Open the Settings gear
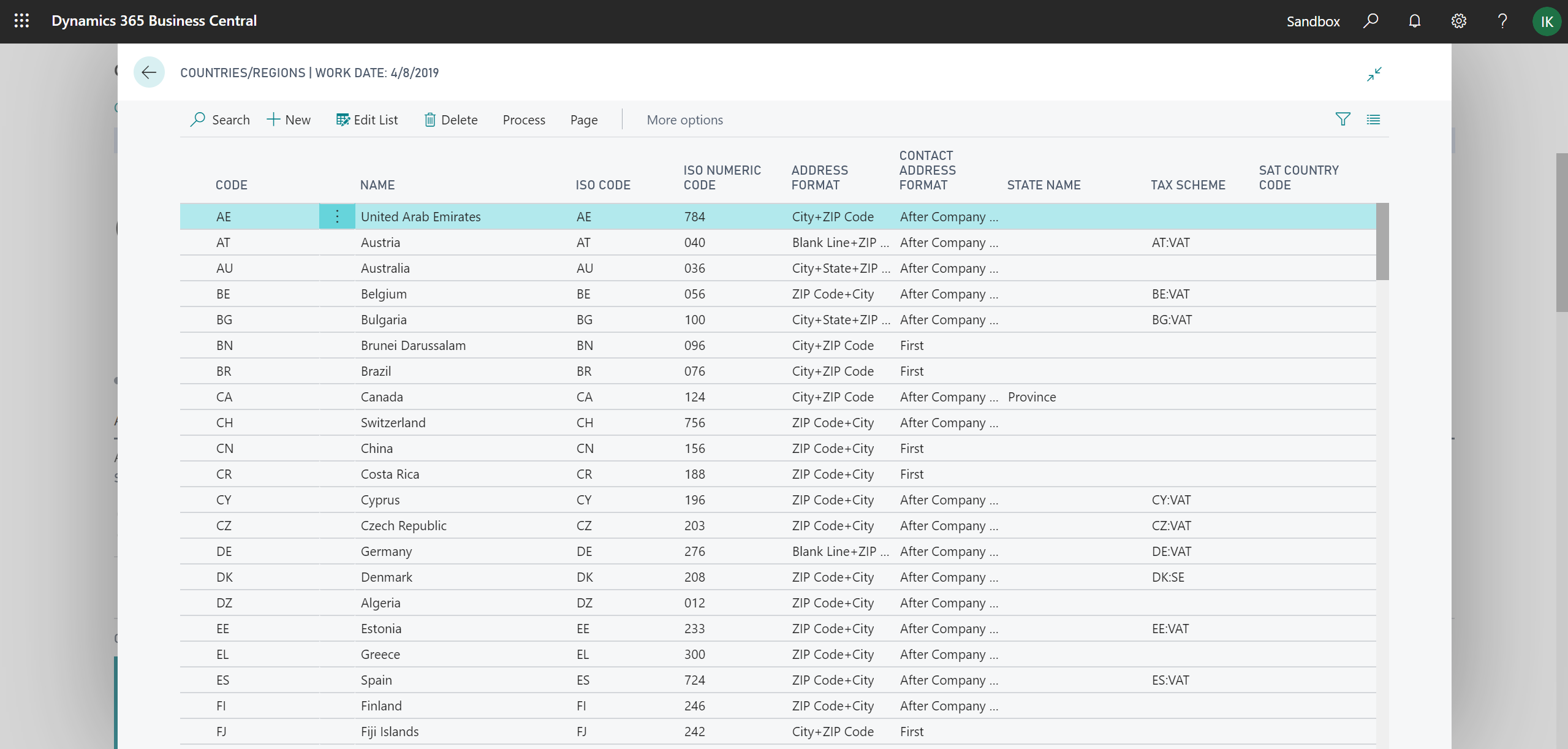 (1458, 21)
